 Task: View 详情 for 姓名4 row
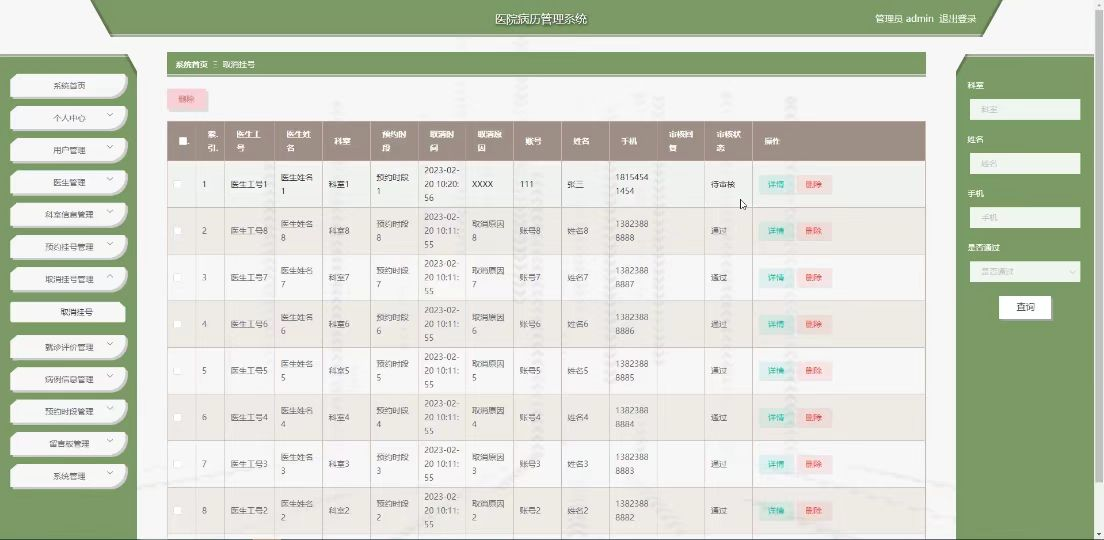776,417
